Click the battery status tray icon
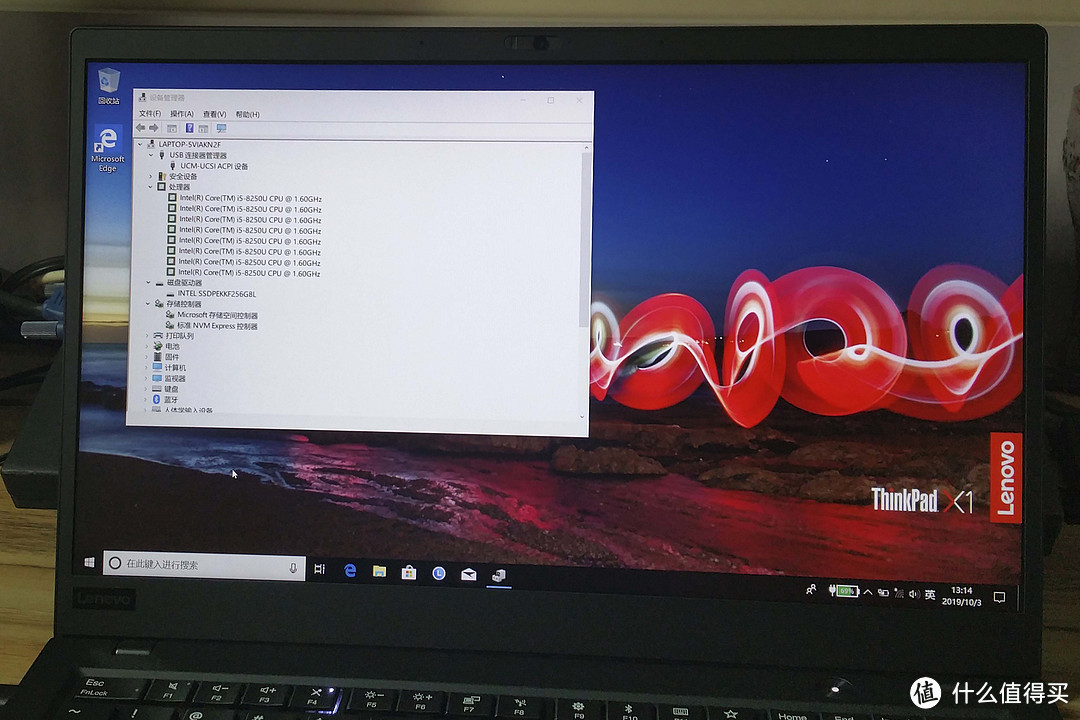Screen dimensions: 1080x720 point(844,591)
